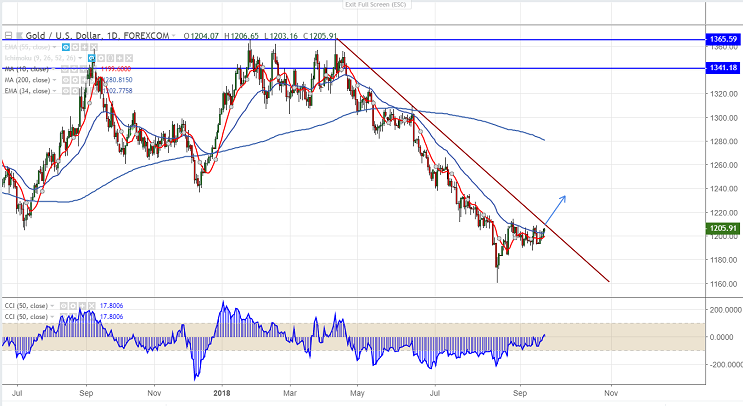
Task: Toggle visibility eye of MA (10, close)
Action: click(x=65, y=69)
